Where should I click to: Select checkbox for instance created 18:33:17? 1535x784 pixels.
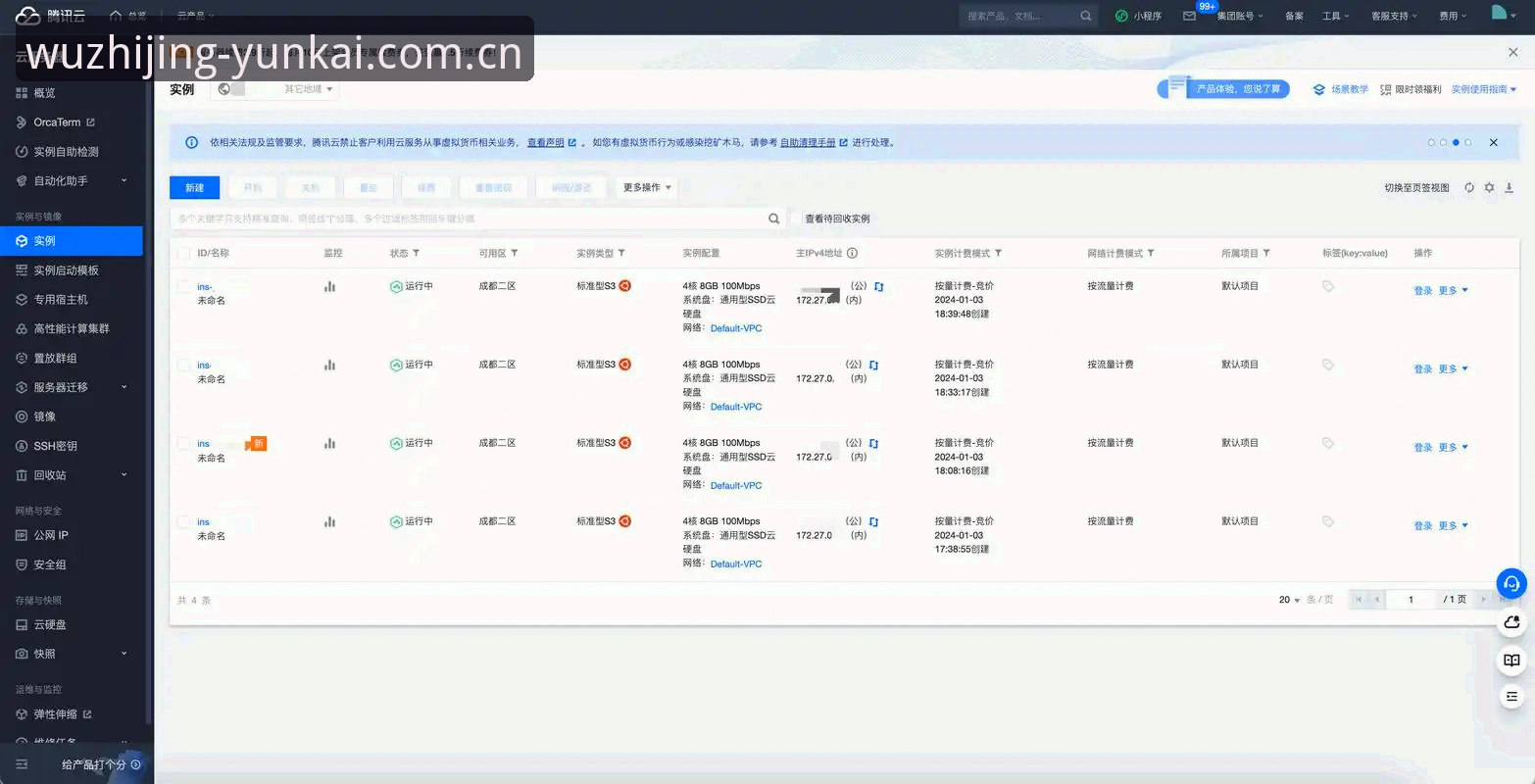[x=183, y=365]
